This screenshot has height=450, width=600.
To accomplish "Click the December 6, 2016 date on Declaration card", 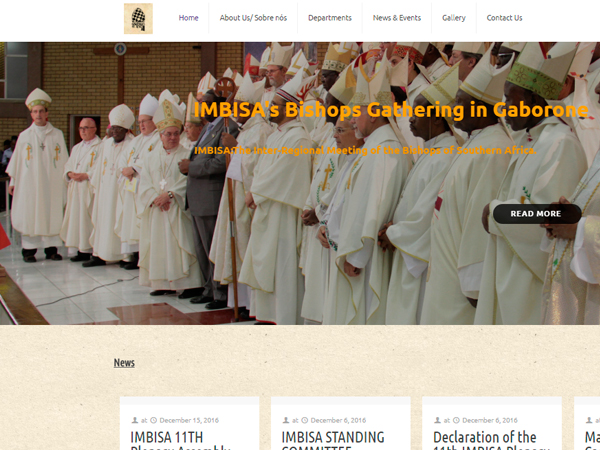I will click(490, 420).
